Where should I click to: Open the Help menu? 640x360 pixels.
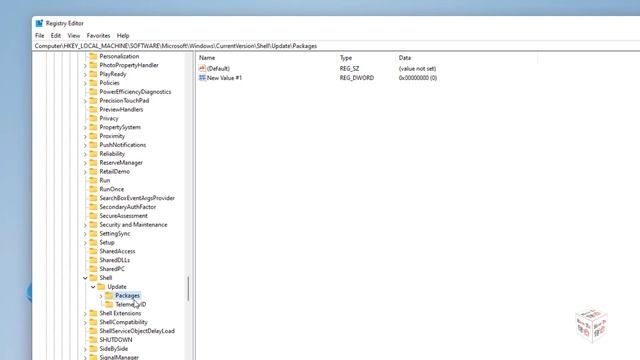pos(123,36)
